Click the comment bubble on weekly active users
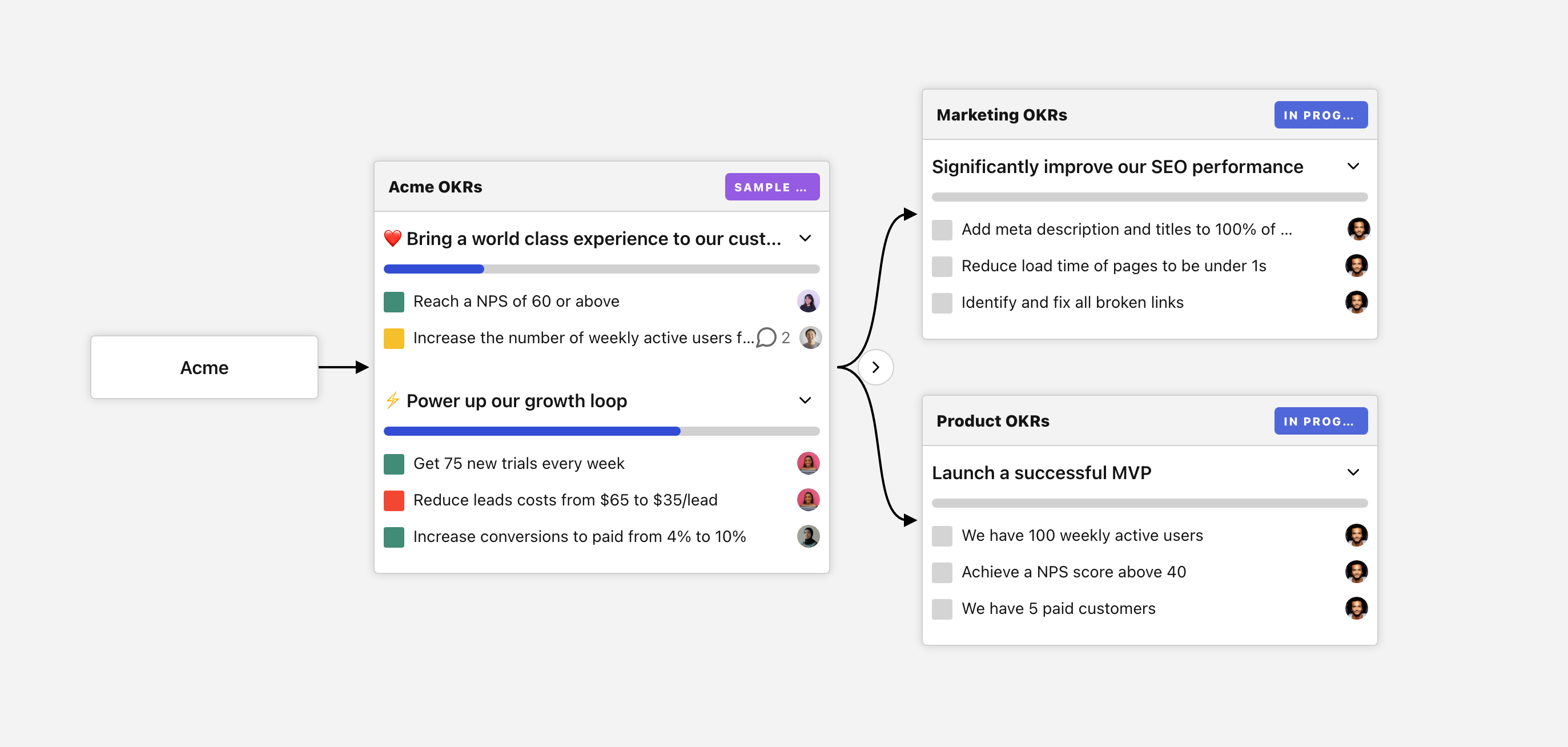Screen dimensions: 1568x747 click(x=766, y=338)
